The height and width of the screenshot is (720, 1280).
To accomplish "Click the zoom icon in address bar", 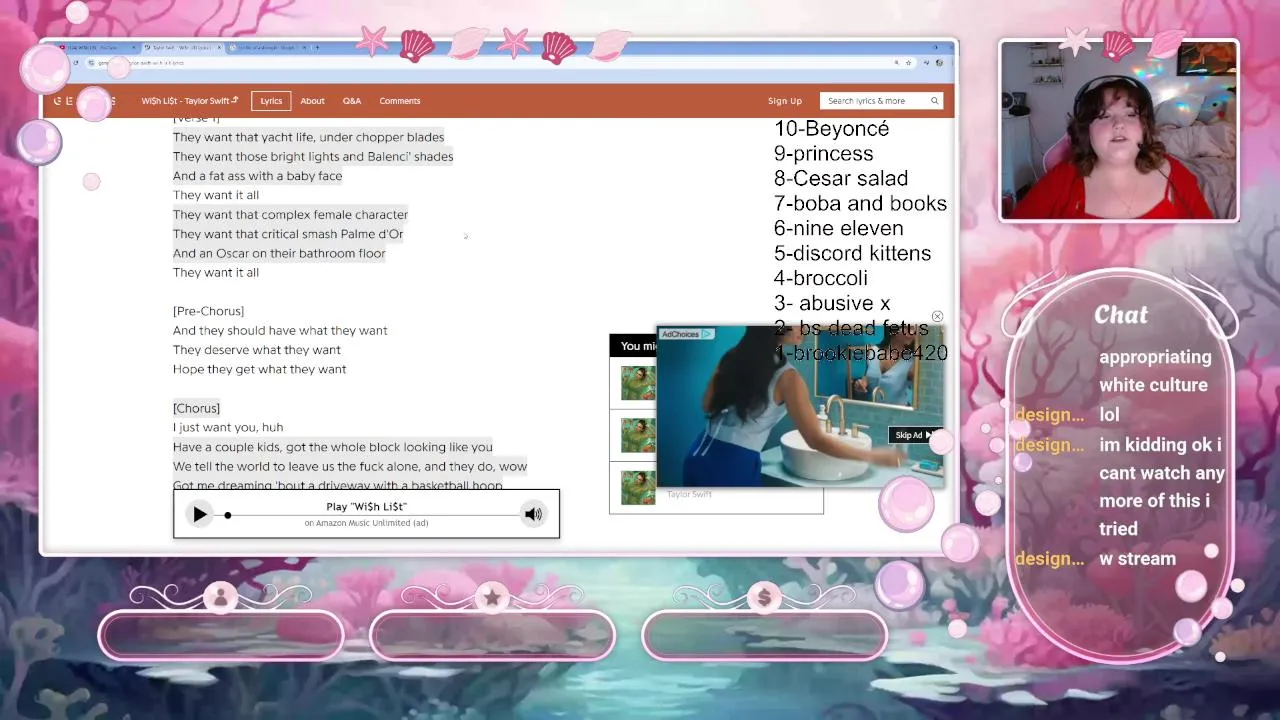I will (x=896, y=63).
